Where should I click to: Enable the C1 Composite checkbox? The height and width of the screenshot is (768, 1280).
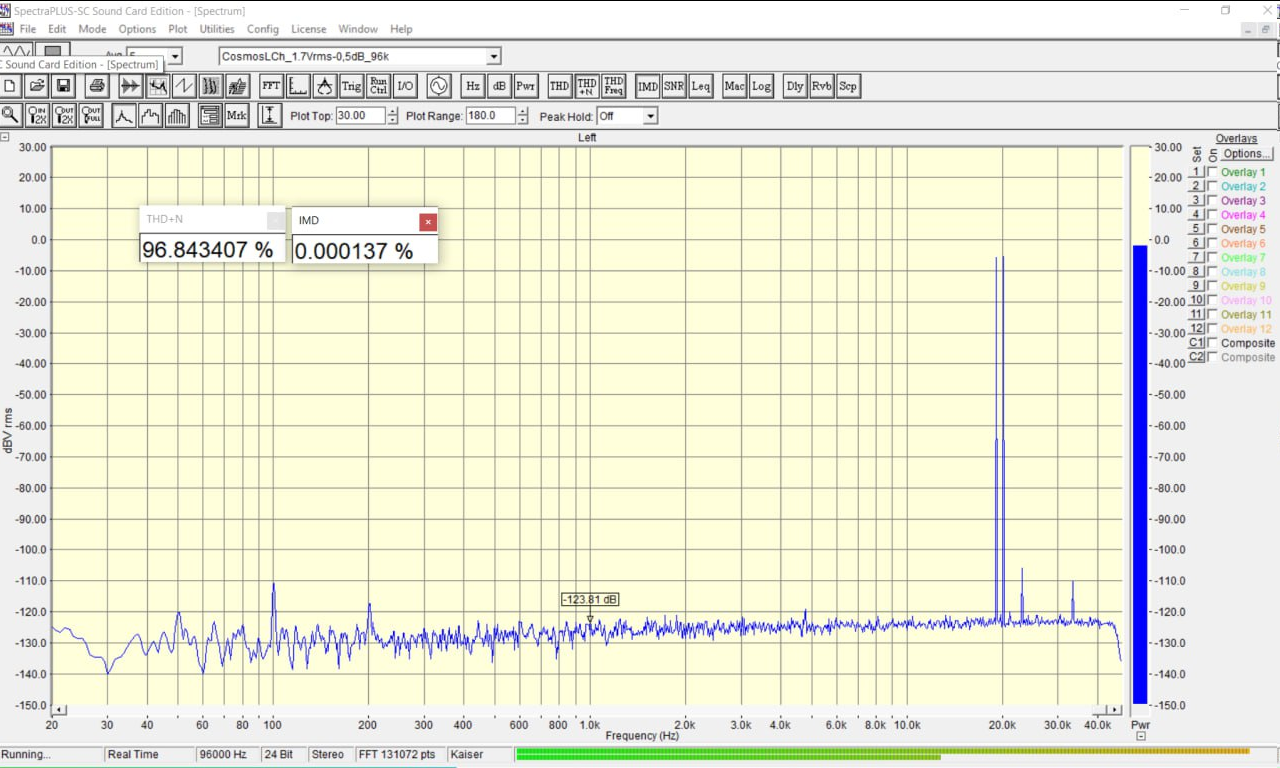(1213, 343)
